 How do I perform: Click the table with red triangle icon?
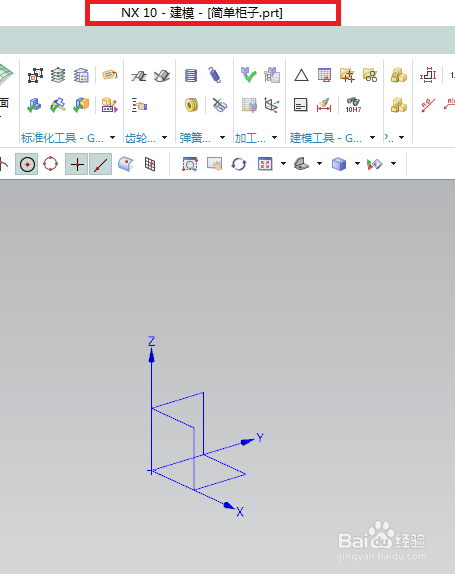point(324,75)
